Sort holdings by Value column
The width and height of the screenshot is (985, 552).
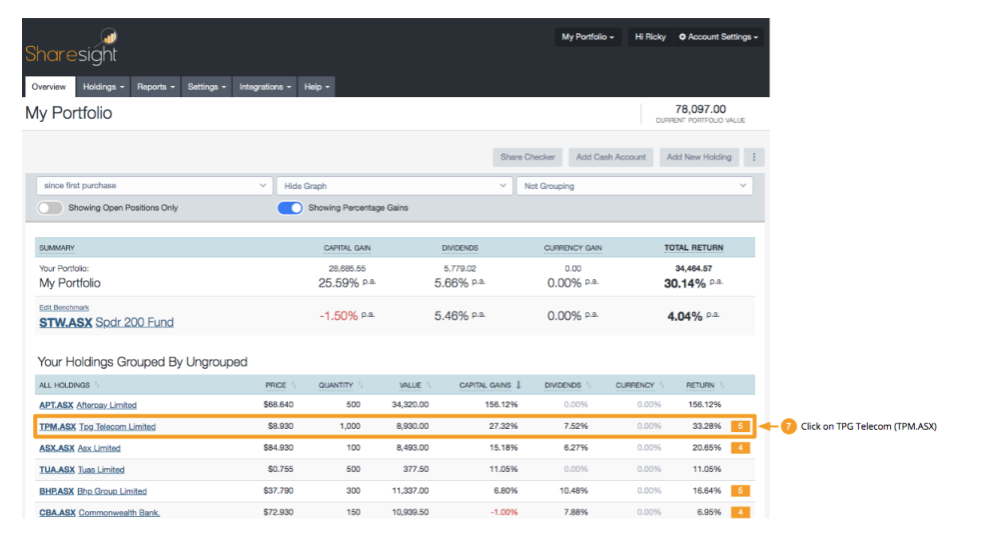pyautogui.click(x=411, y=385)
